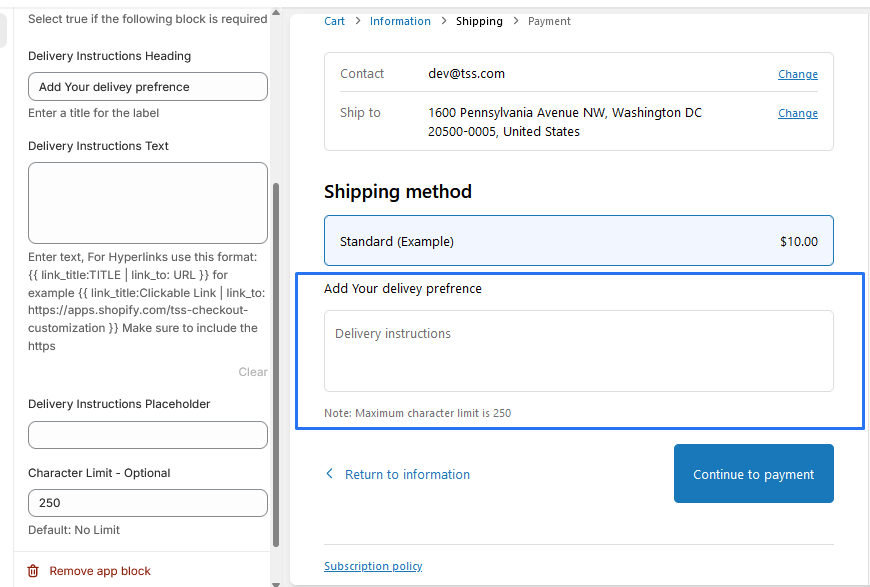Click Clear below Delivery Instructions Text

pyautogui.click(x=252, y=372)
